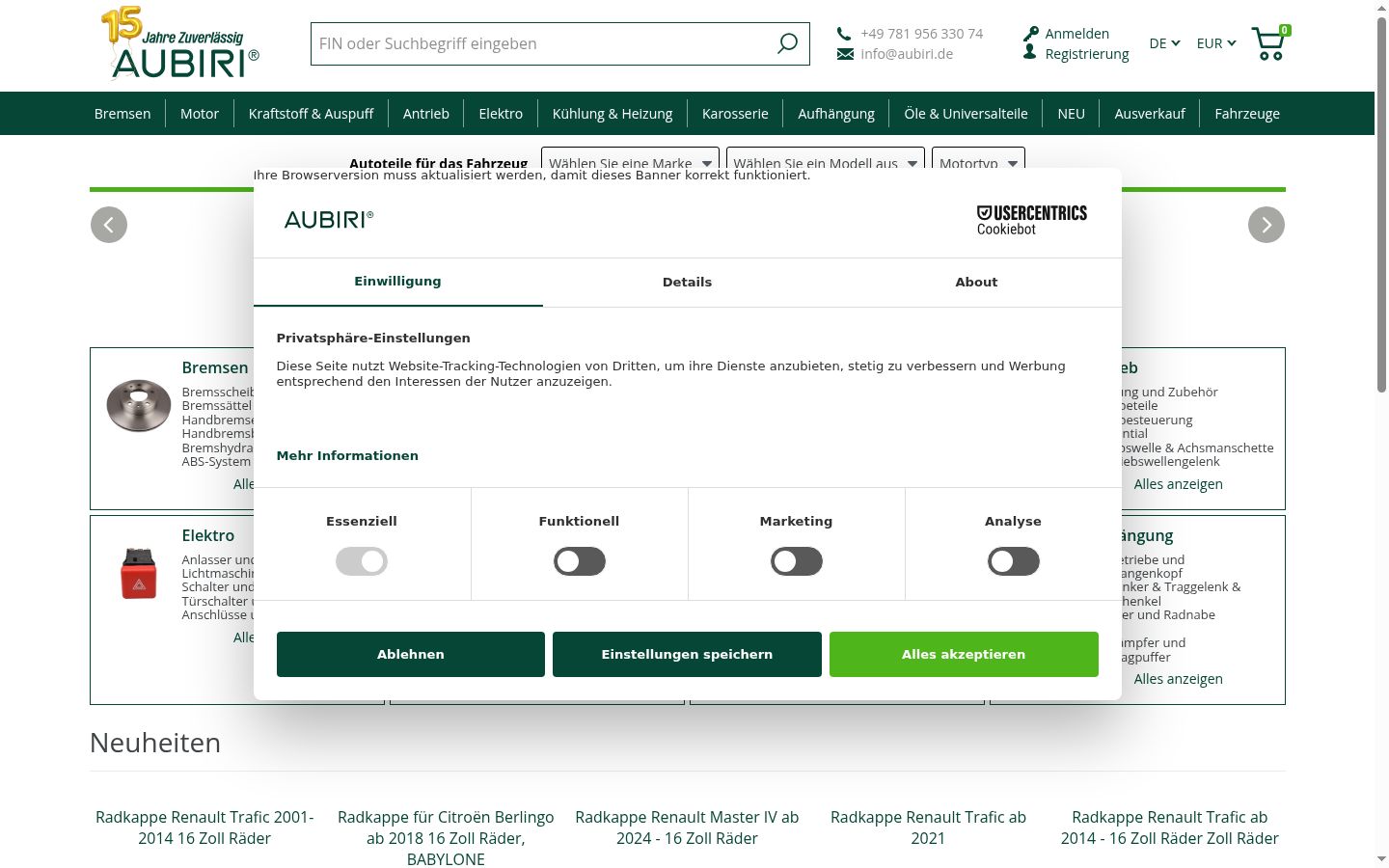Open the shopping cart icon
This screenshot has width=1389, height=868.
tap(1269, 43)
